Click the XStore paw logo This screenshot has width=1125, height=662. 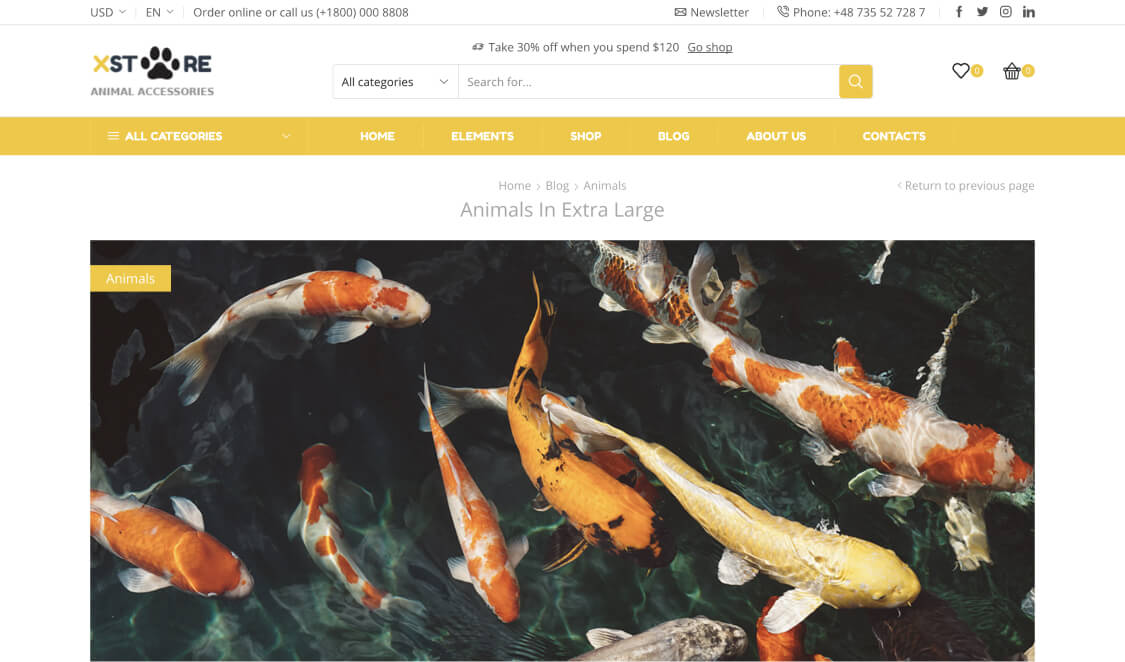152,71
